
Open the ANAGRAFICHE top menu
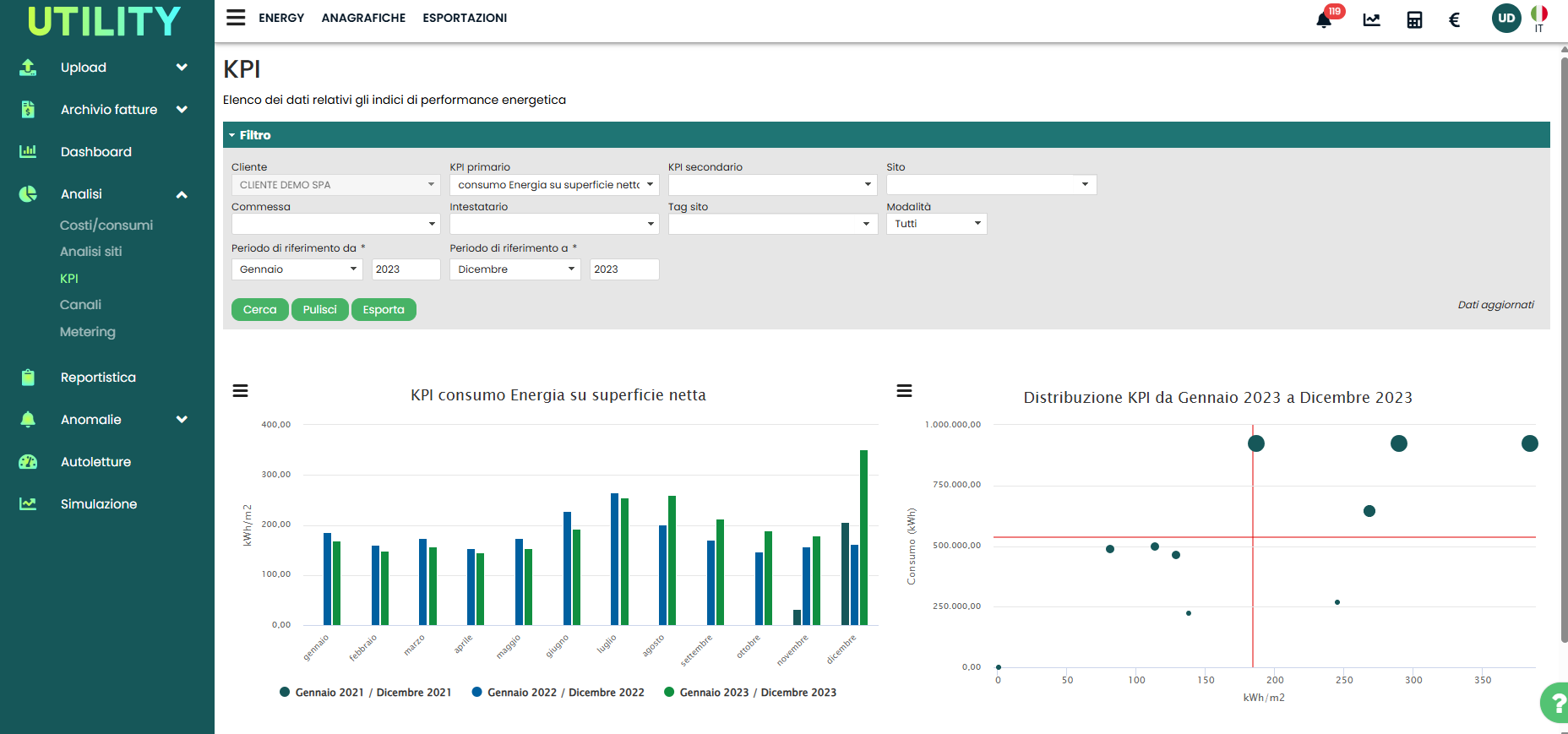pyautogui.click(x=363, y=18)
